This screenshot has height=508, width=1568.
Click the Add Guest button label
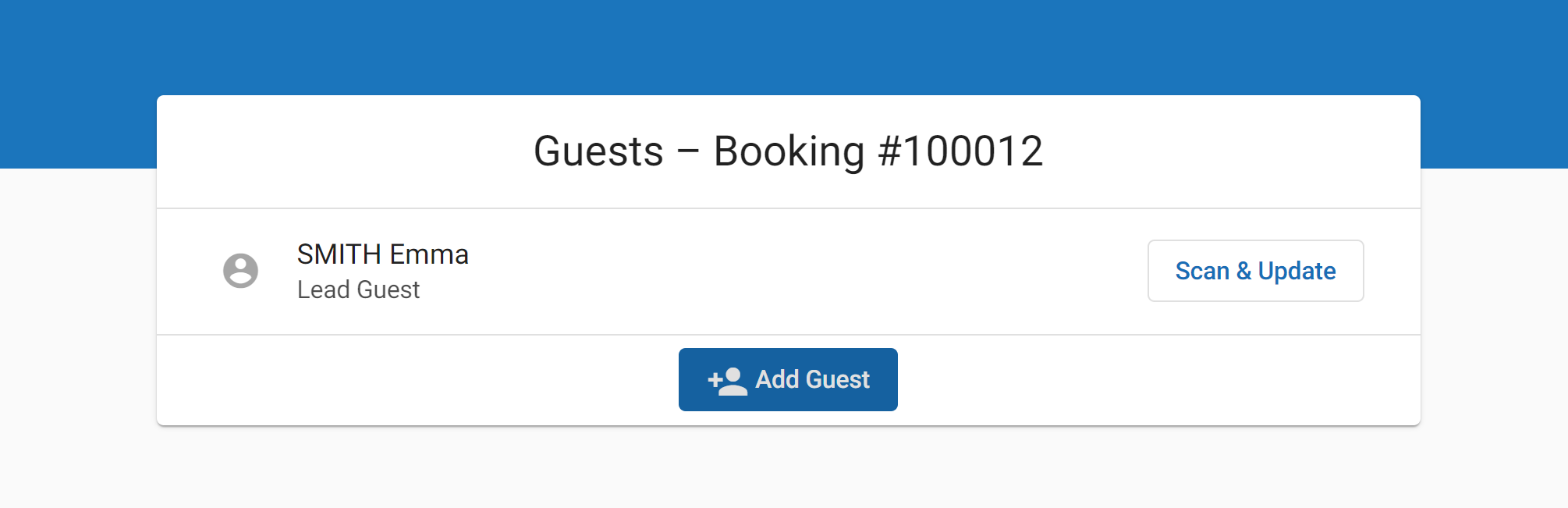pyautogui.click(x=812, y=380)
